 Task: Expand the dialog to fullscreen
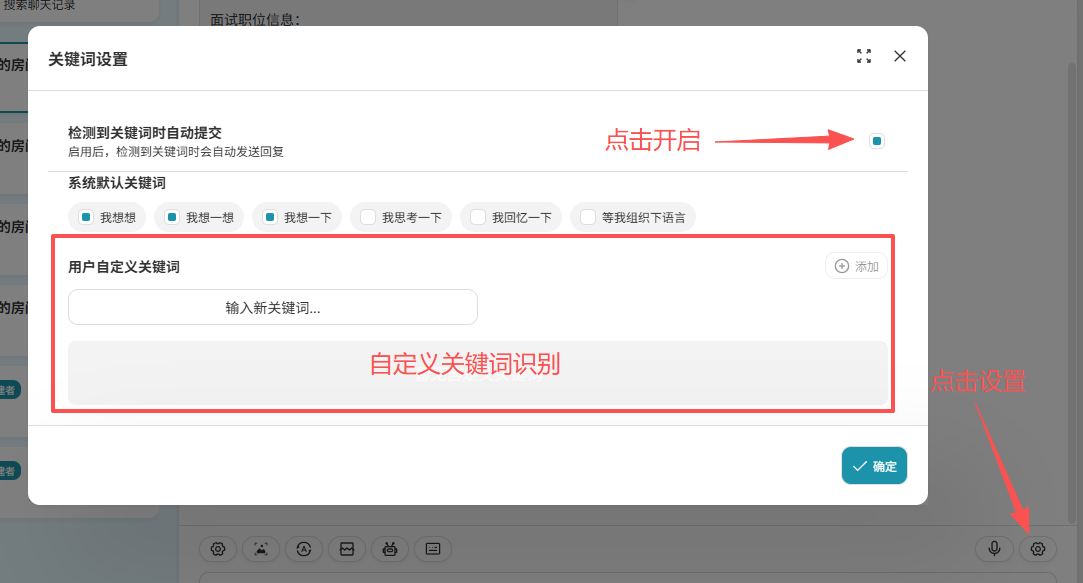(864, 56)
